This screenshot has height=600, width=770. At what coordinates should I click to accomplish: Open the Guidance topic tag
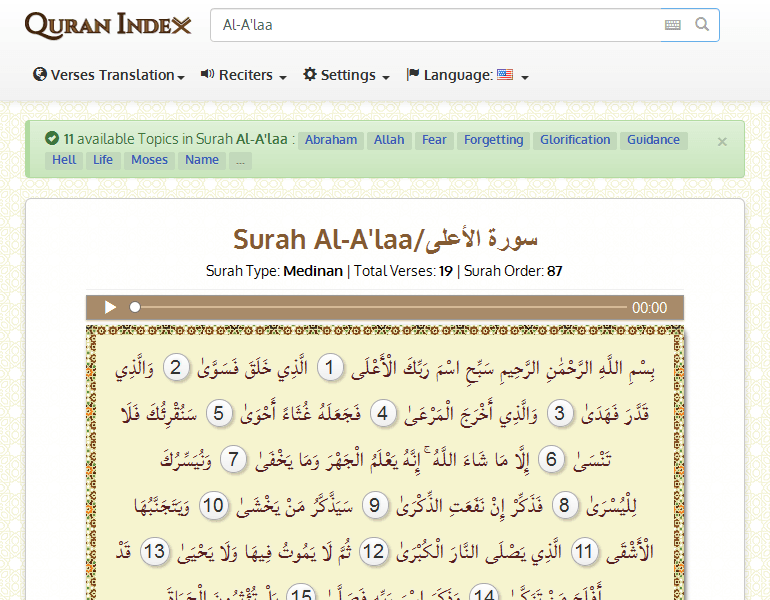click(653, 140)
